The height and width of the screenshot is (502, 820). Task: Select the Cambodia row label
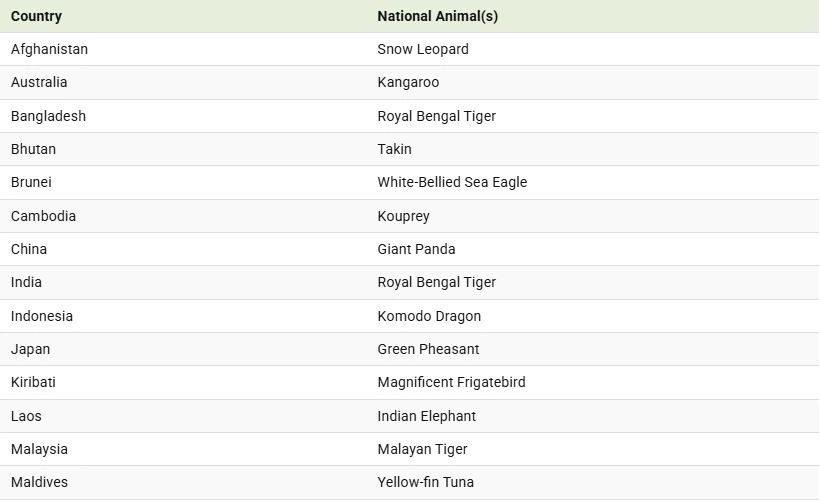pyautogui.click(x=43, y=216)
